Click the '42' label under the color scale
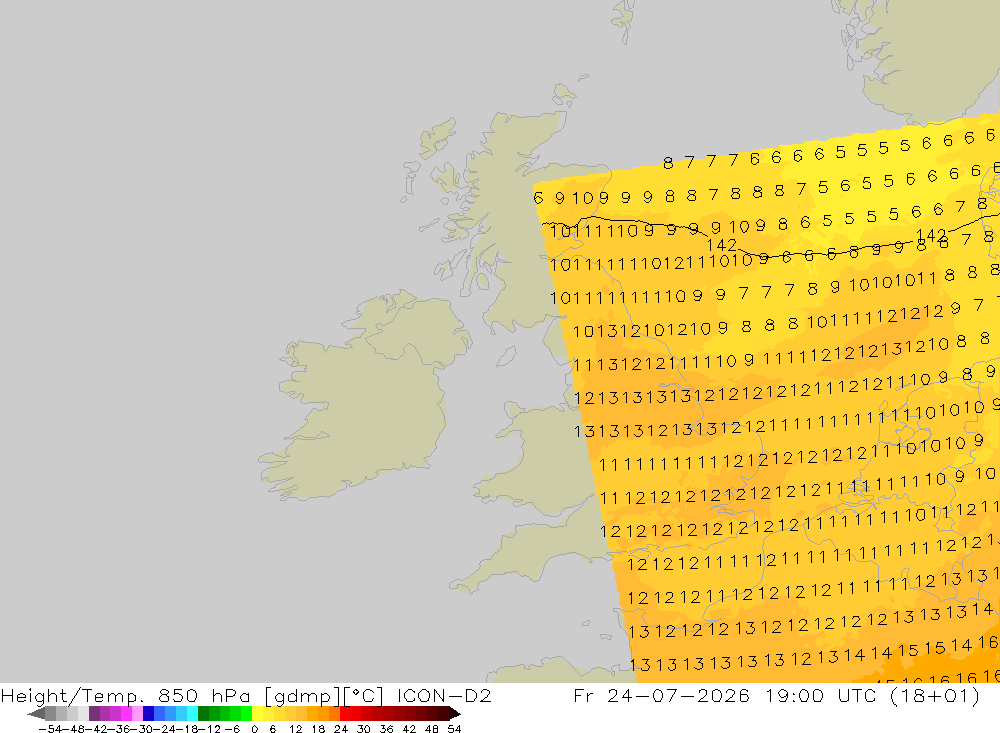This screenshot has width=1000, height=733. pos(409,729)
